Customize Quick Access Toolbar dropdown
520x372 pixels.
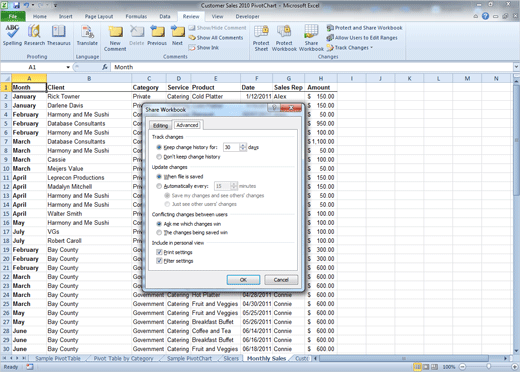(x=55, y=5)
